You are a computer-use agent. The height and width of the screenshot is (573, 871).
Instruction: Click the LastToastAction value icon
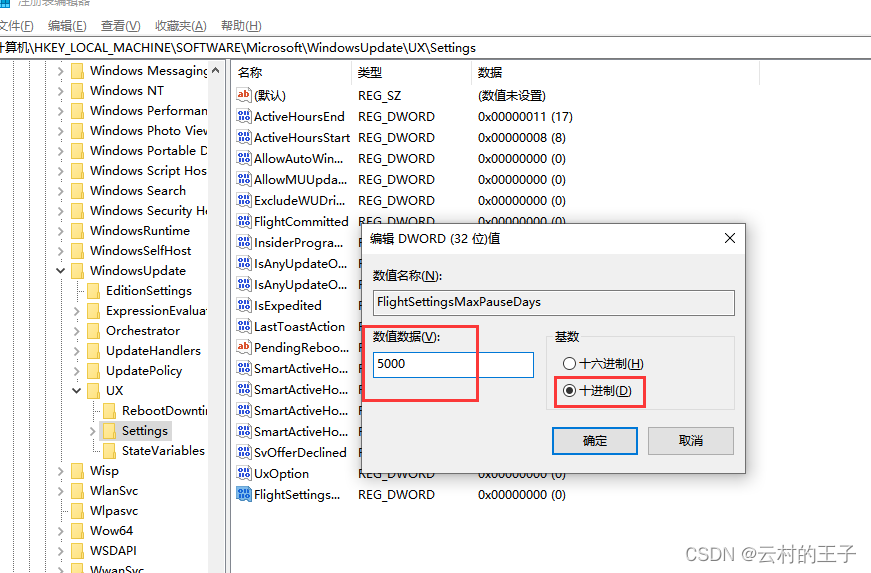pos(244,326)
